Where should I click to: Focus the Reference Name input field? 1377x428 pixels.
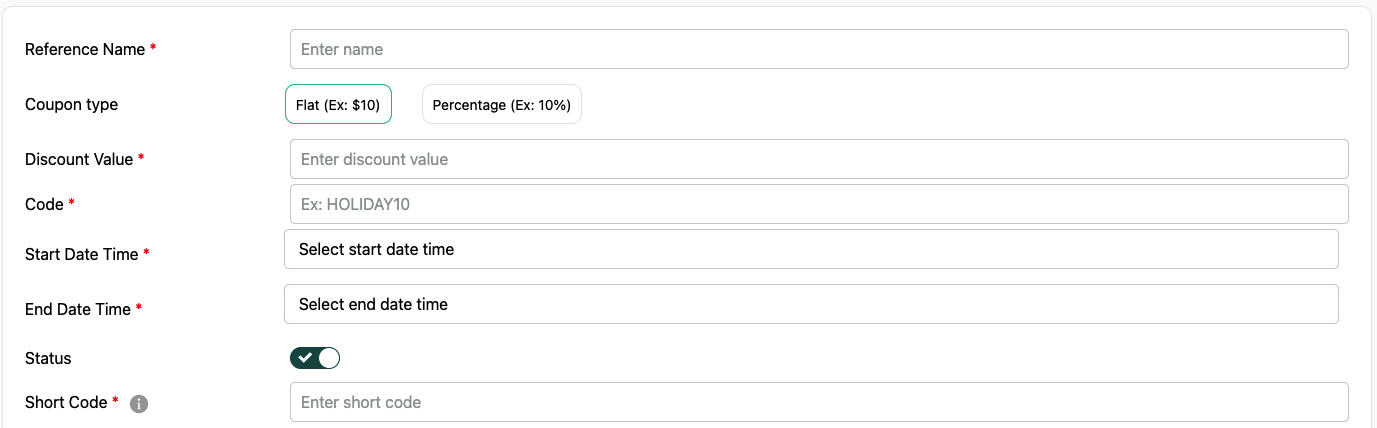(x=819, y=49)
